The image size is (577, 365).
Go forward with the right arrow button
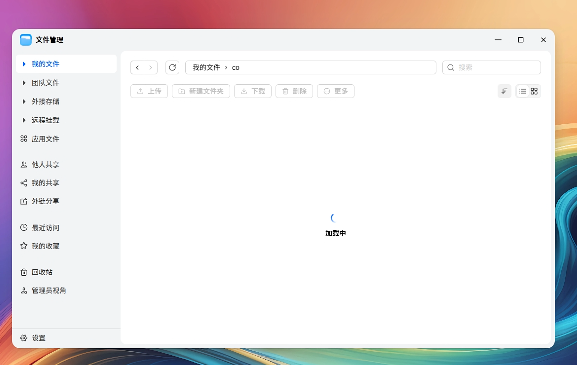coord(151,67)
